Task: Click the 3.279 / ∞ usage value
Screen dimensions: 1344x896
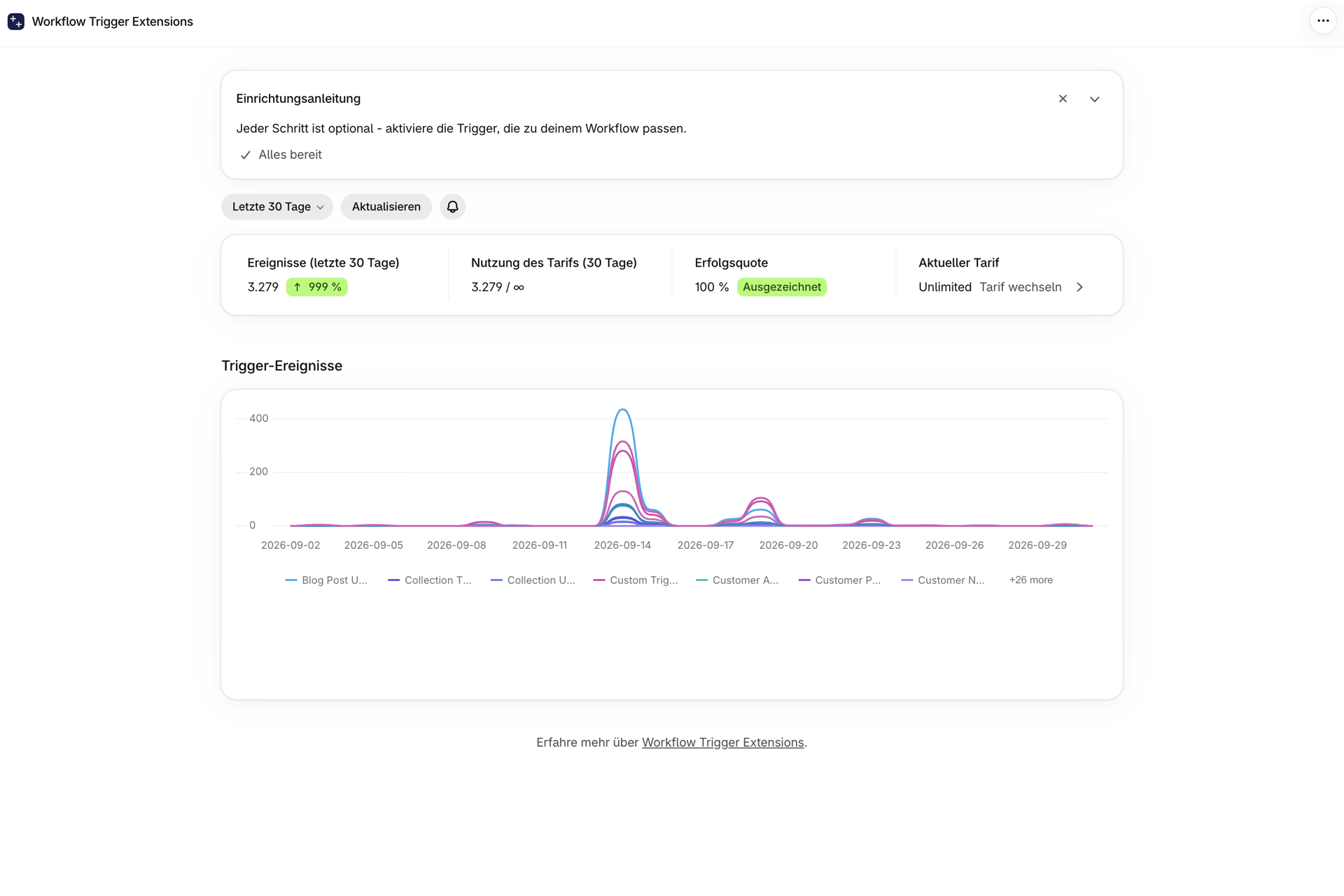Action: tap(498, 287)
